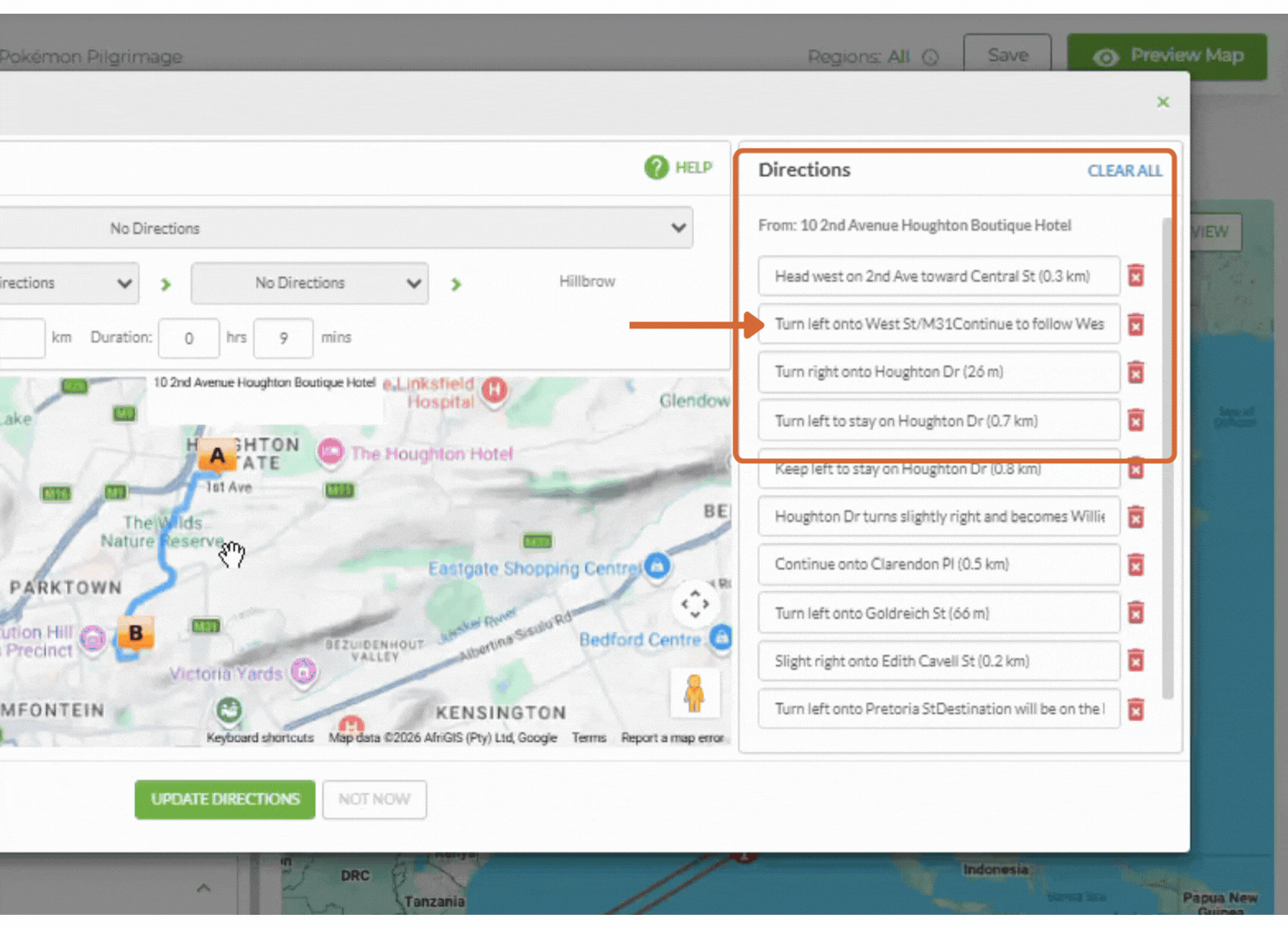Click Bedford Centre map pin
The height and width of the screenshot is (927, 1288).
[x=721, y=637]
